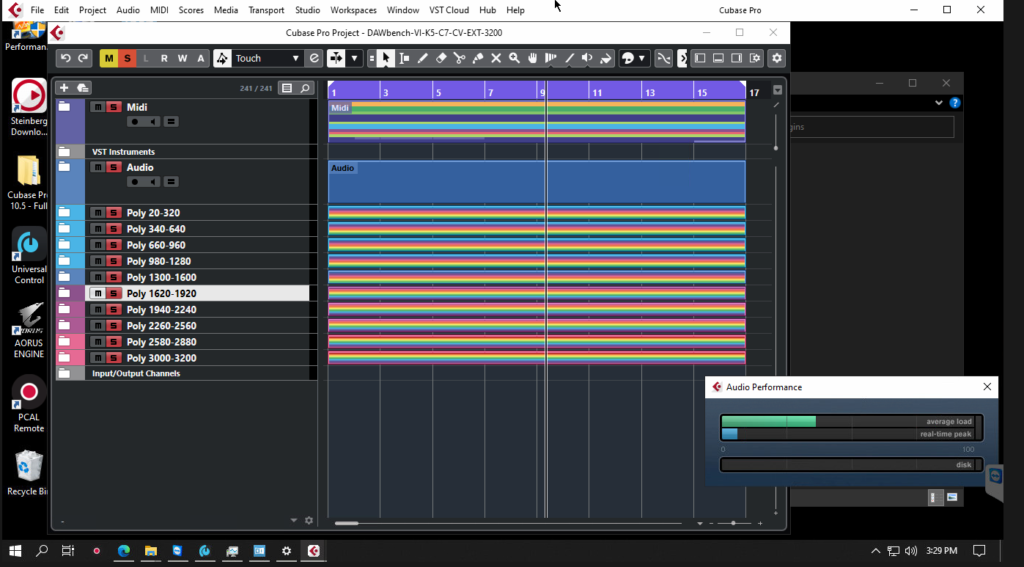Click the Redo arrow in toolbar
The height and width of the screenshot is (567, 1024).
coord(83,58)
